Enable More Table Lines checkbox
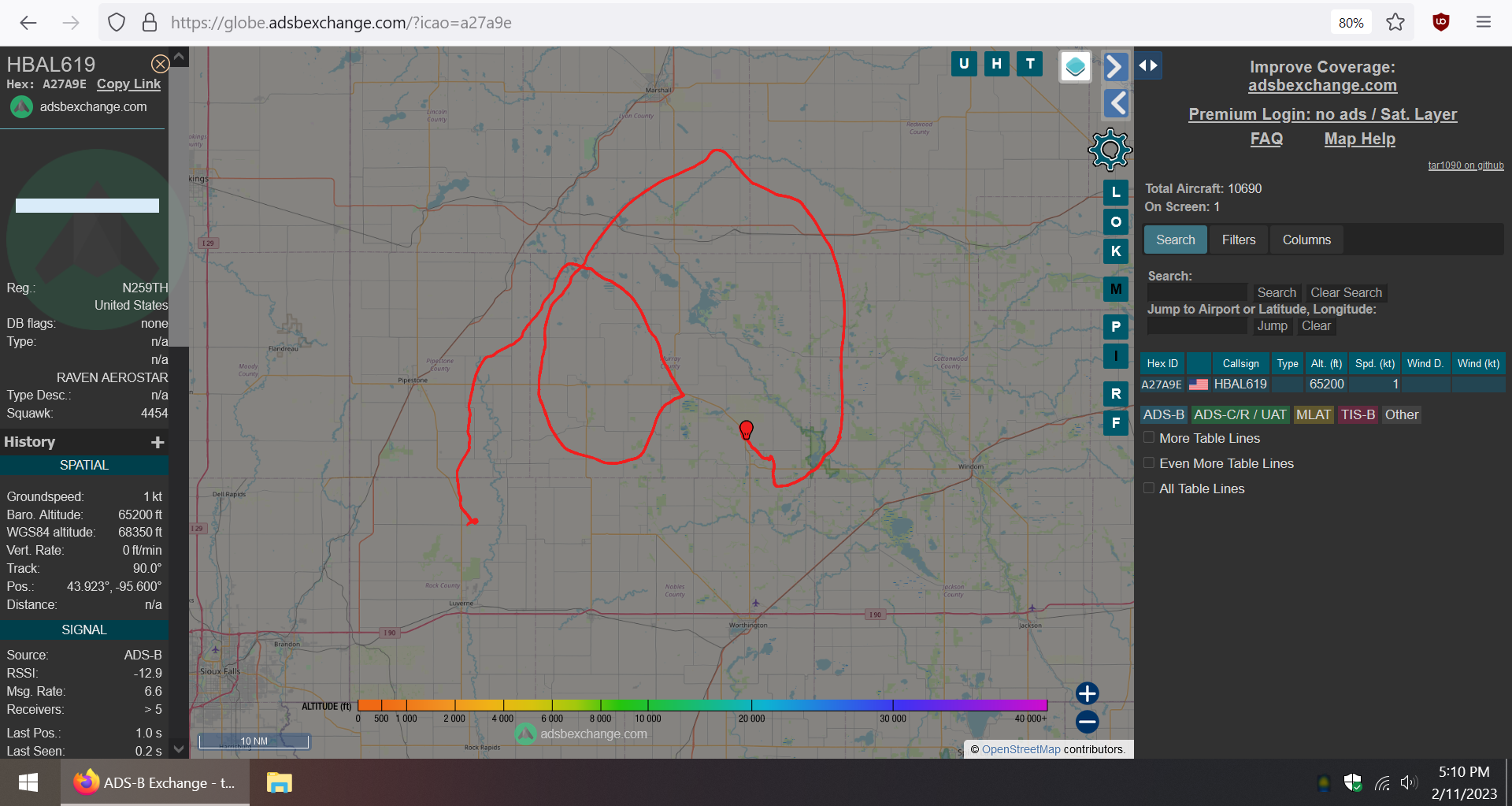Screen dimensions: 1512x806 1149,437
